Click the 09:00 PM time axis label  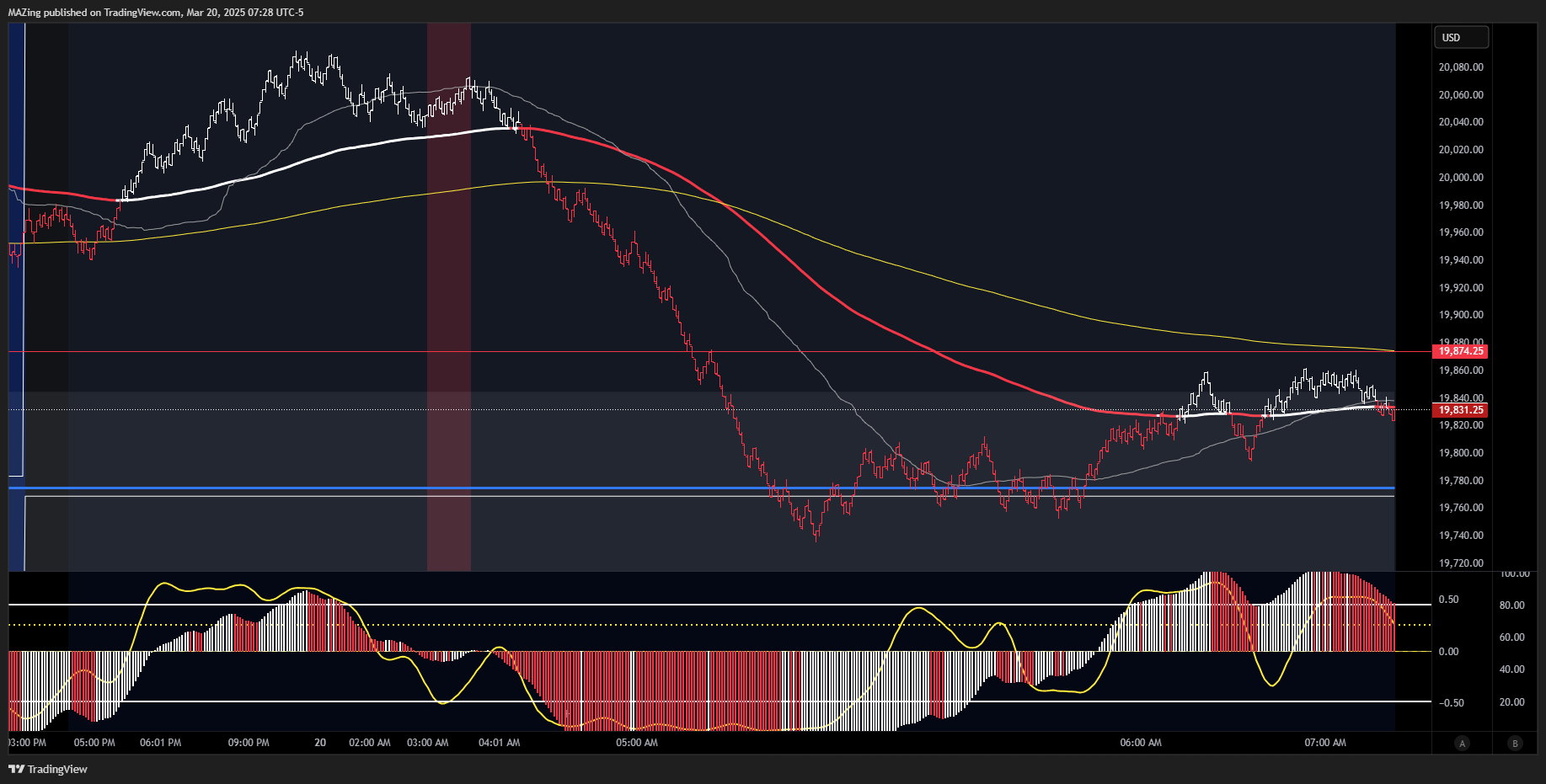point(249,743)
